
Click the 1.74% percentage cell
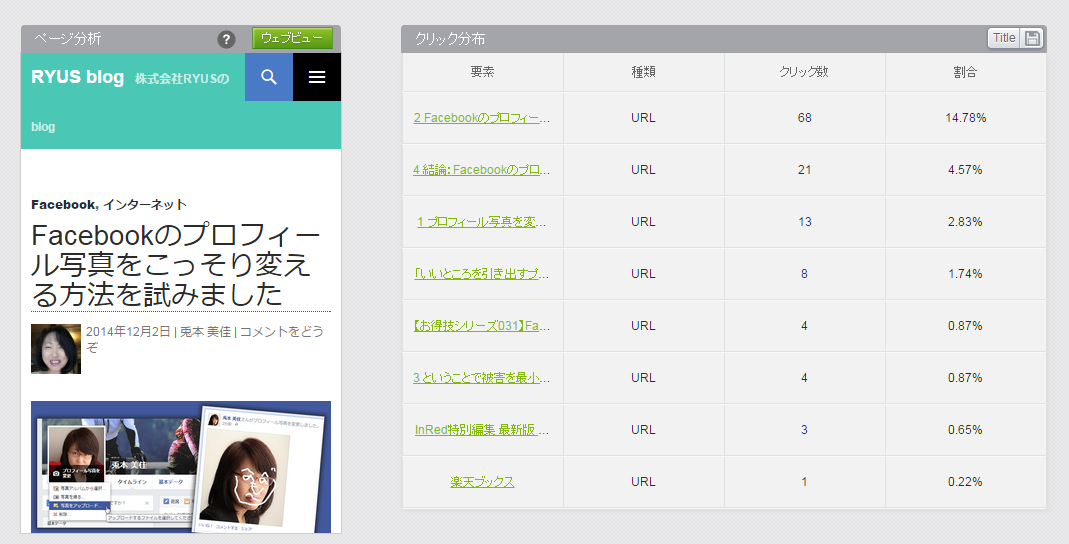point(965,273)
